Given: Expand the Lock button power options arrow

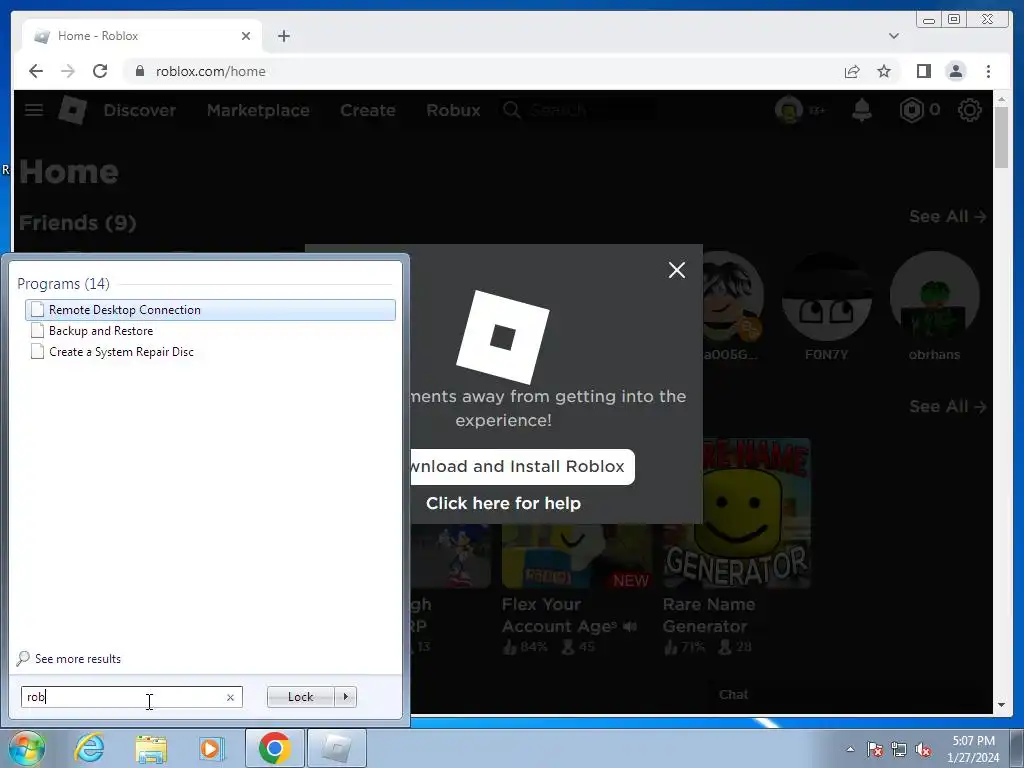Looking at the screenshot, I should pyautogui.click(x=345, y=697).
